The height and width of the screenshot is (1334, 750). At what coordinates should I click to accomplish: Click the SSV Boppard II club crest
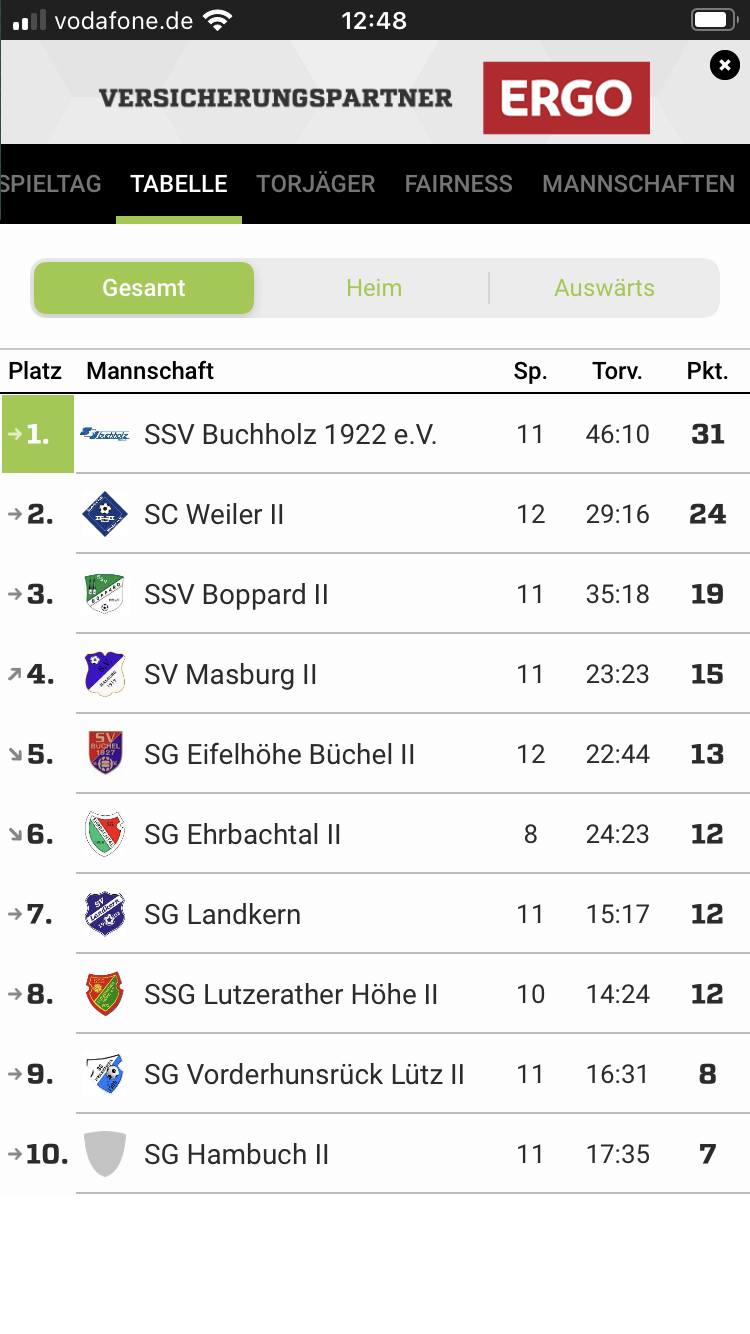point(105,594)
